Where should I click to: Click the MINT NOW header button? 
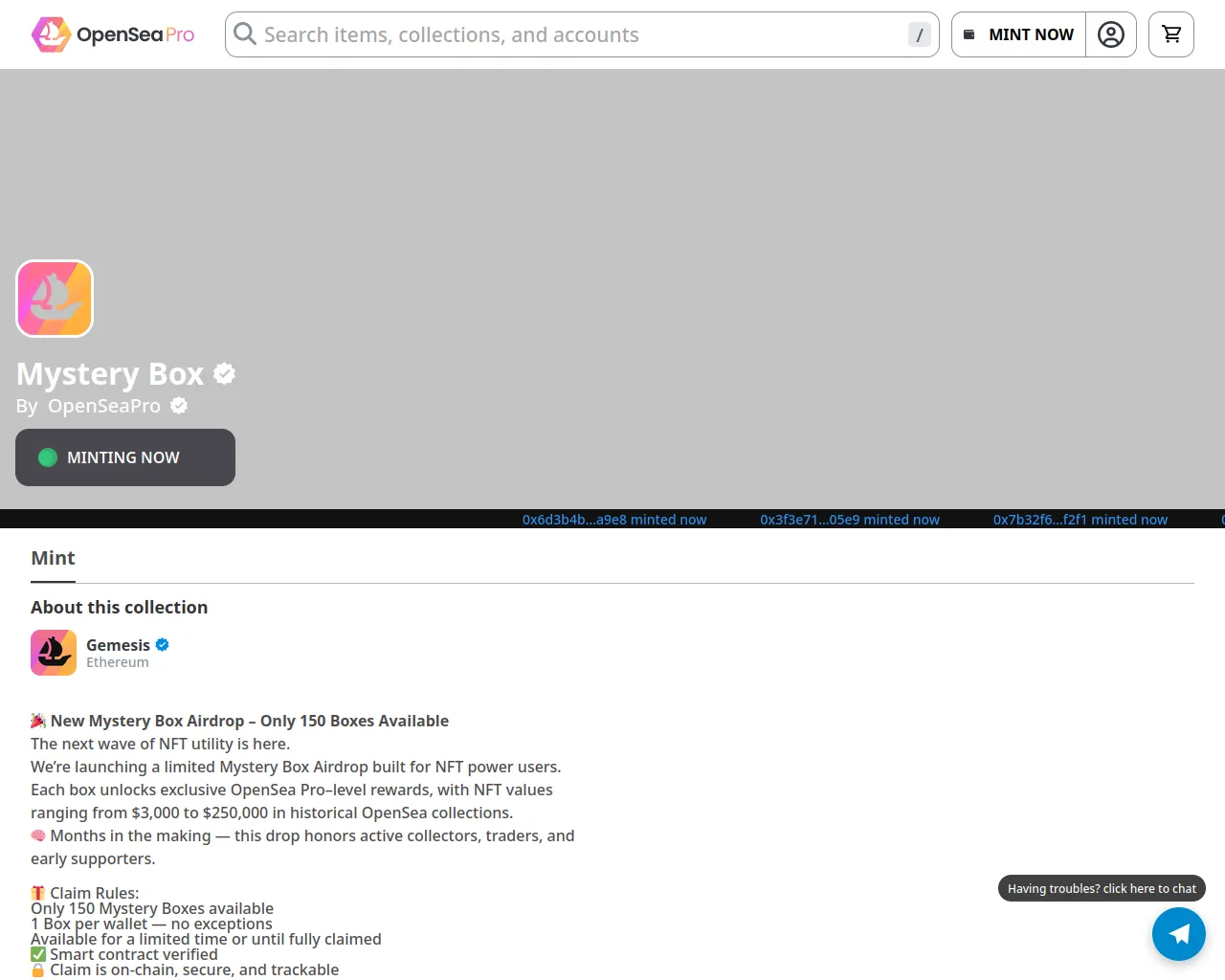[x=1019, y=34]
